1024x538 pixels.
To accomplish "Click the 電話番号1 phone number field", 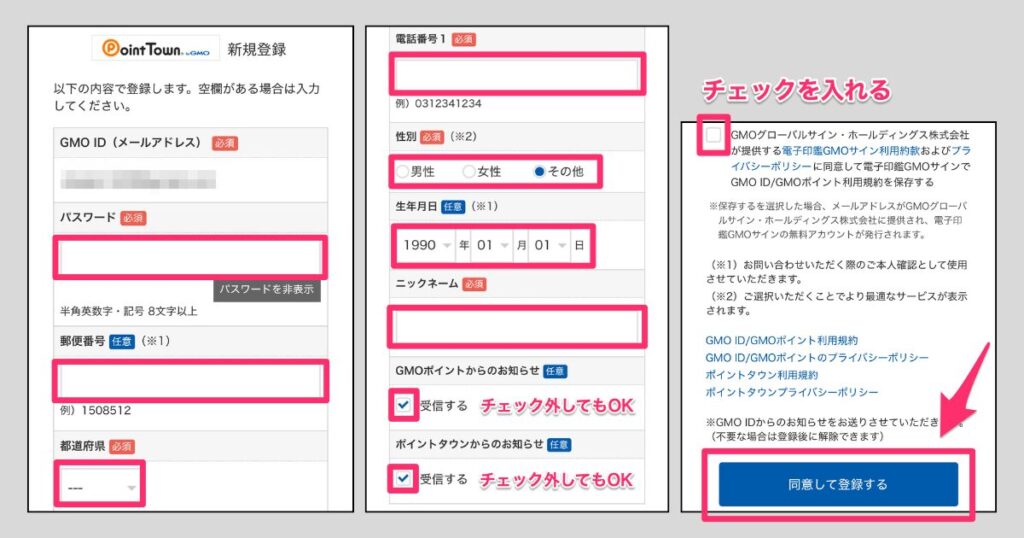I will click(x=517, y=74).
